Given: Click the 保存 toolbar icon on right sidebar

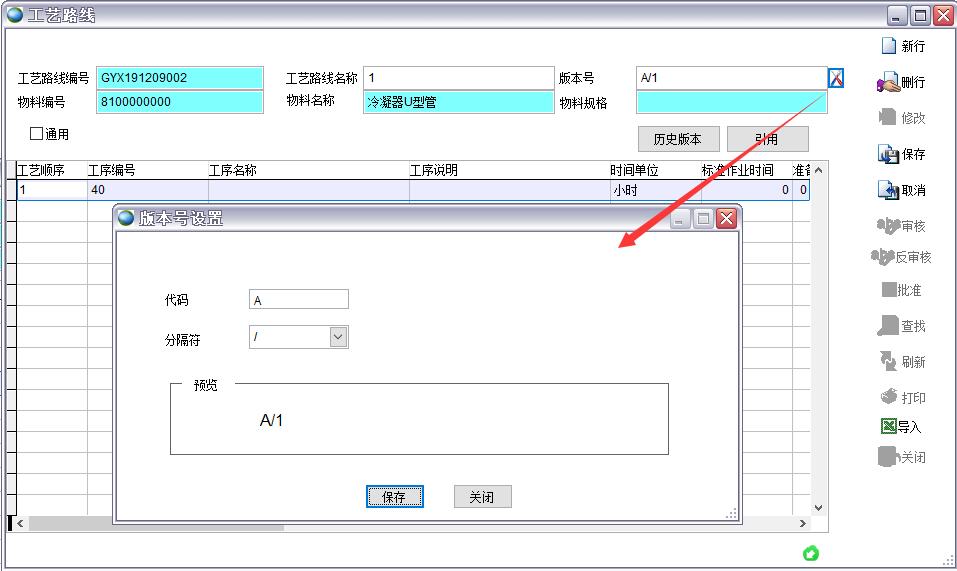Looking at the screenshot, I should tap(887, 154).
